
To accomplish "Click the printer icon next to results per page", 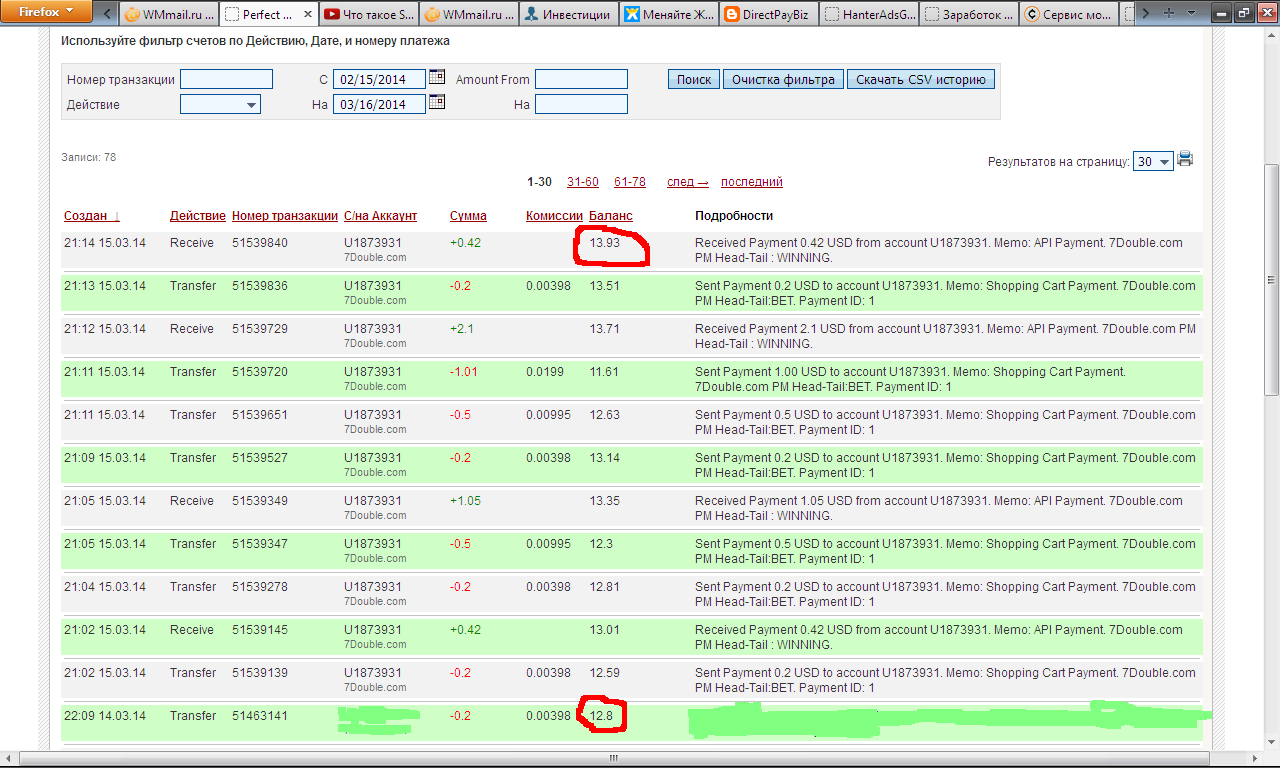I will coord(1185,158).
